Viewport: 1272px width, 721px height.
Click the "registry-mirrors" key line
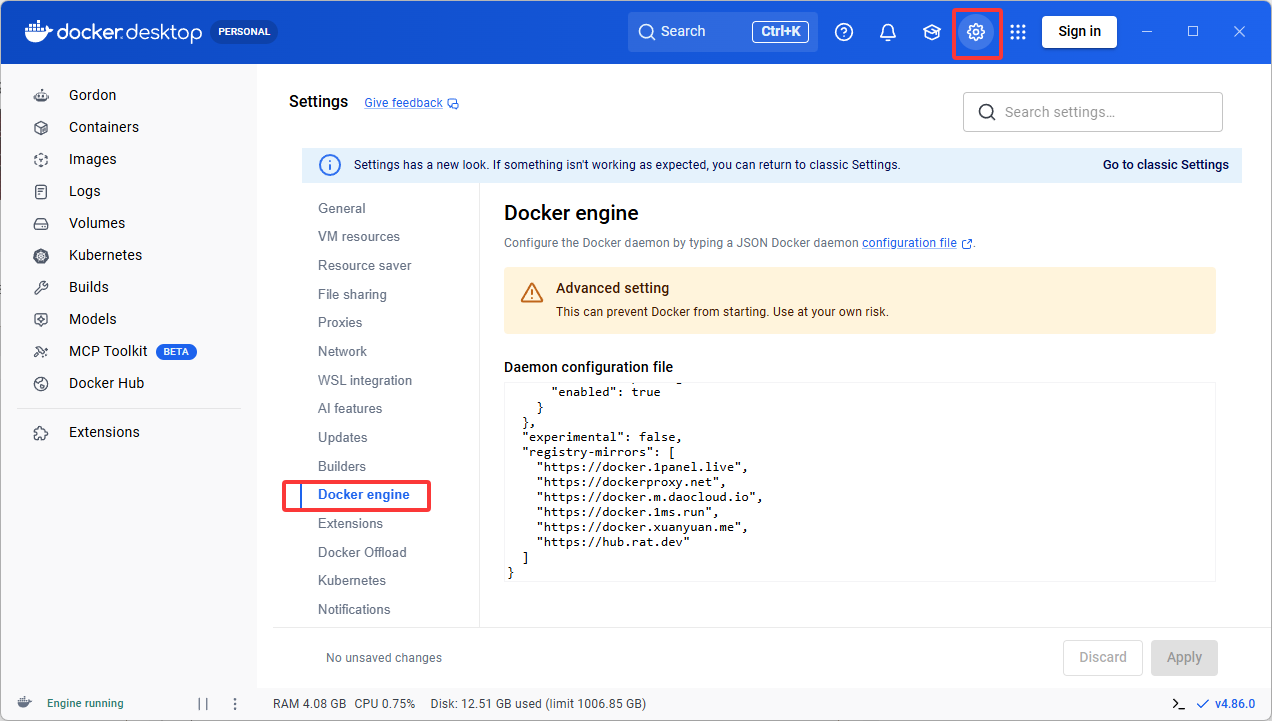[599, 452]
